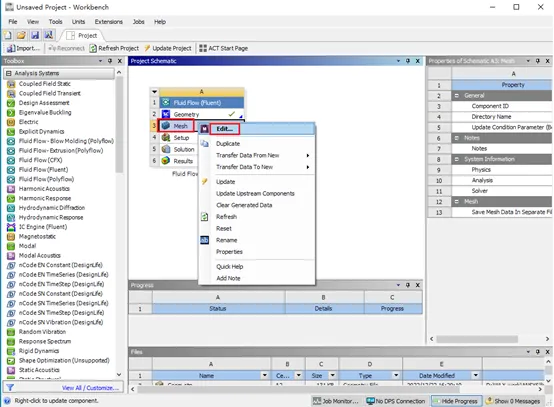554x407 pixels.
Task: Switch to the Project tab
Action: point(82,35)
